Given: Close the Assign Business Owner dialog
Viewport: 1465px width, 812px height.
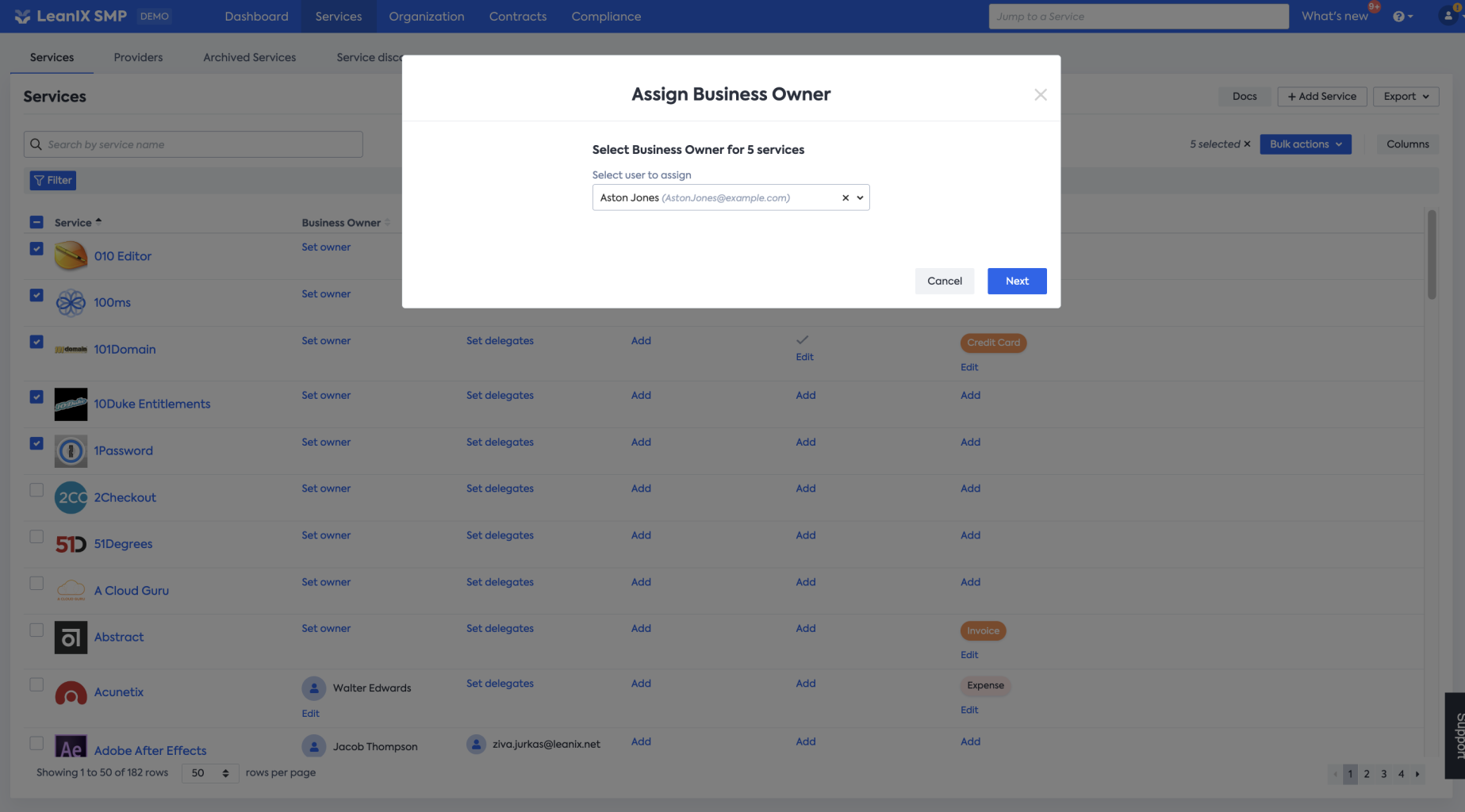Looking at the screenshot, I should [x=1041, y=94].
